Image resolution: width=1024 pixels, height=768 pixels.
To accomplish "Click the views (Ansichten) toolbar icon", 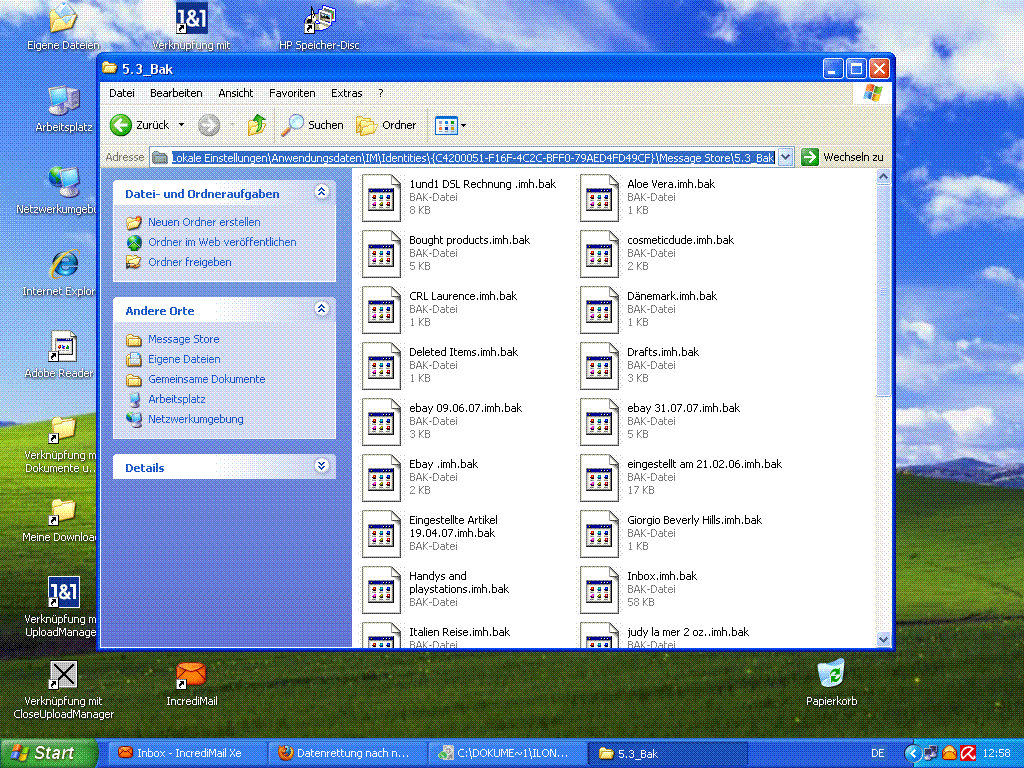I will 446,125.
